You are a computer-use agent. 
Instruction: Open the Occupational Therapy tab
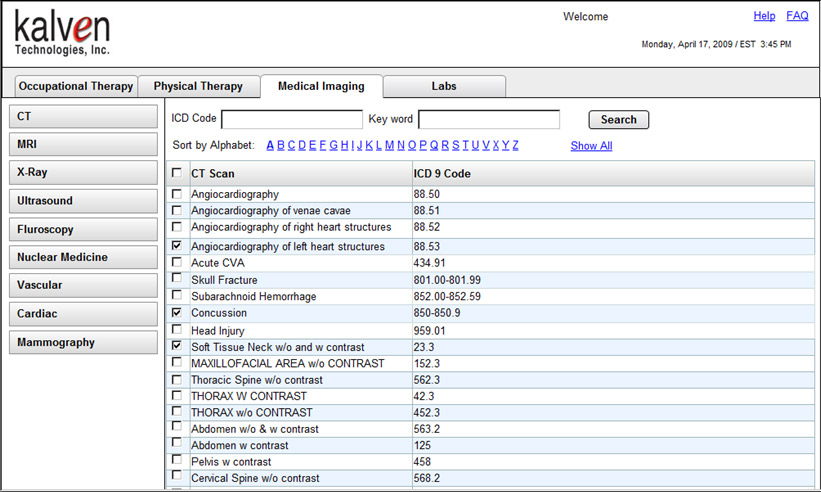click(76, 87)
